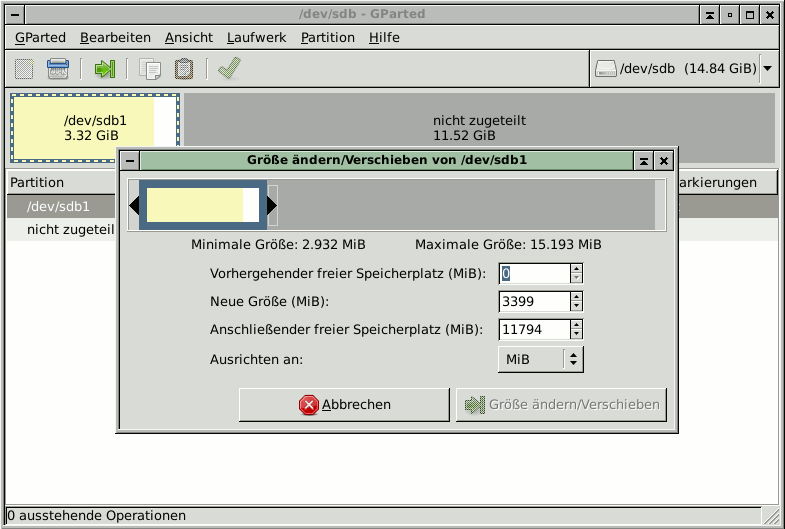Decrease the Anschließender freier Speicherplatz value
785x529 pixels.
(x=576, y=334)
